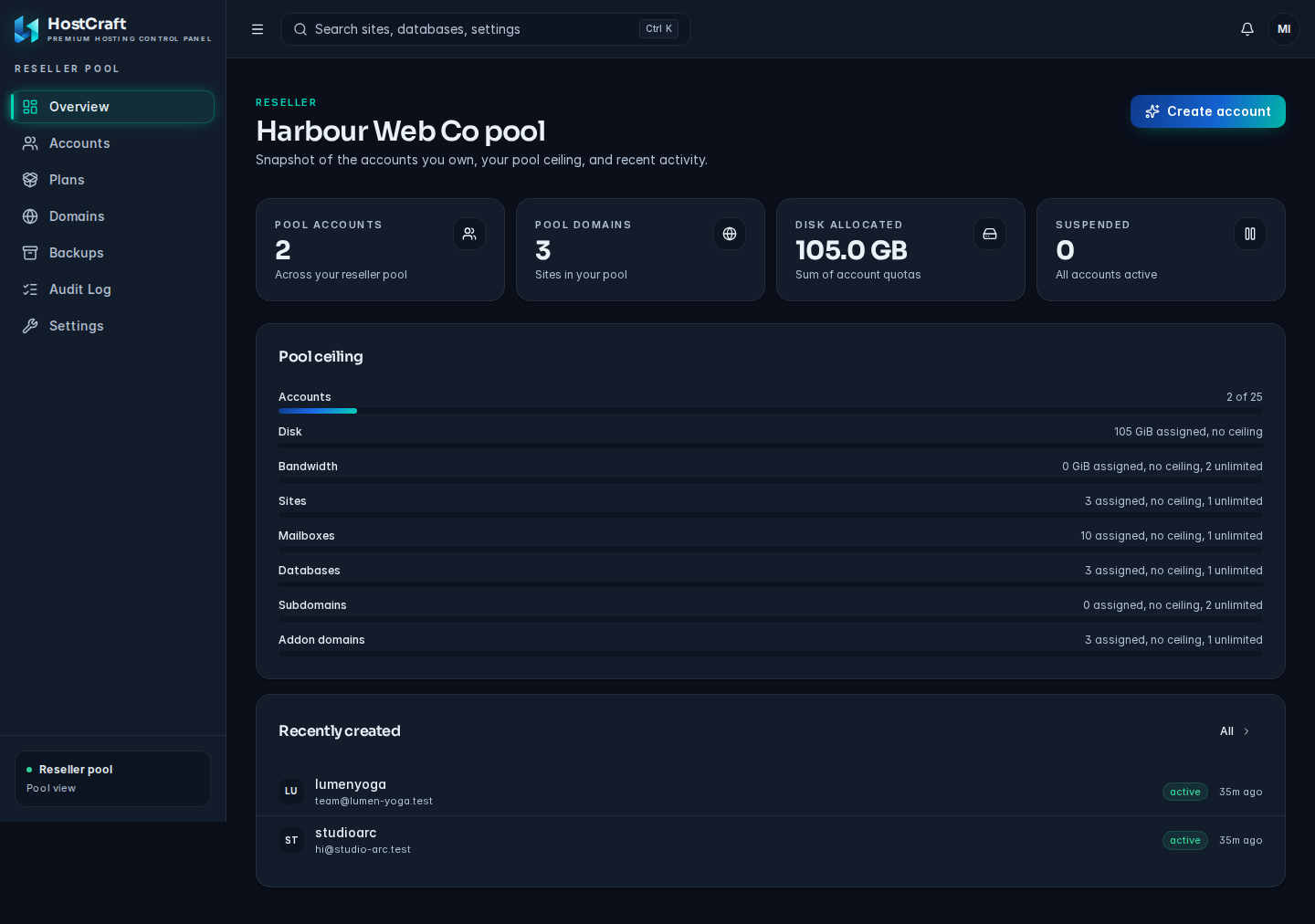Click the LU avatar for lumenyoga
Viewport: 1315px width, 924px height.
[291, 791]
